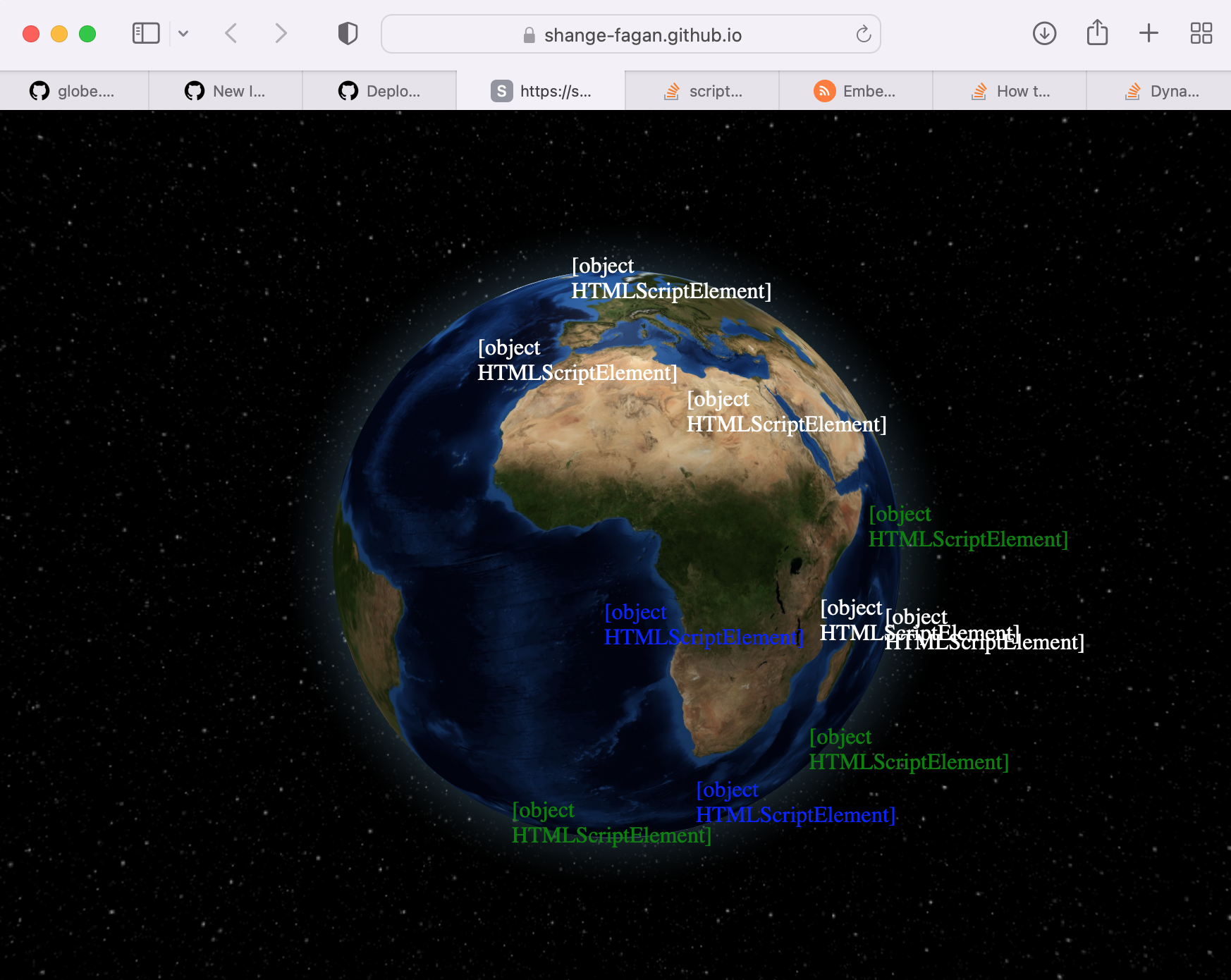Screen dimensions: 1231x980
Task: Switch to the How-to Stack Overflow tab
Action: point(1010,90)
